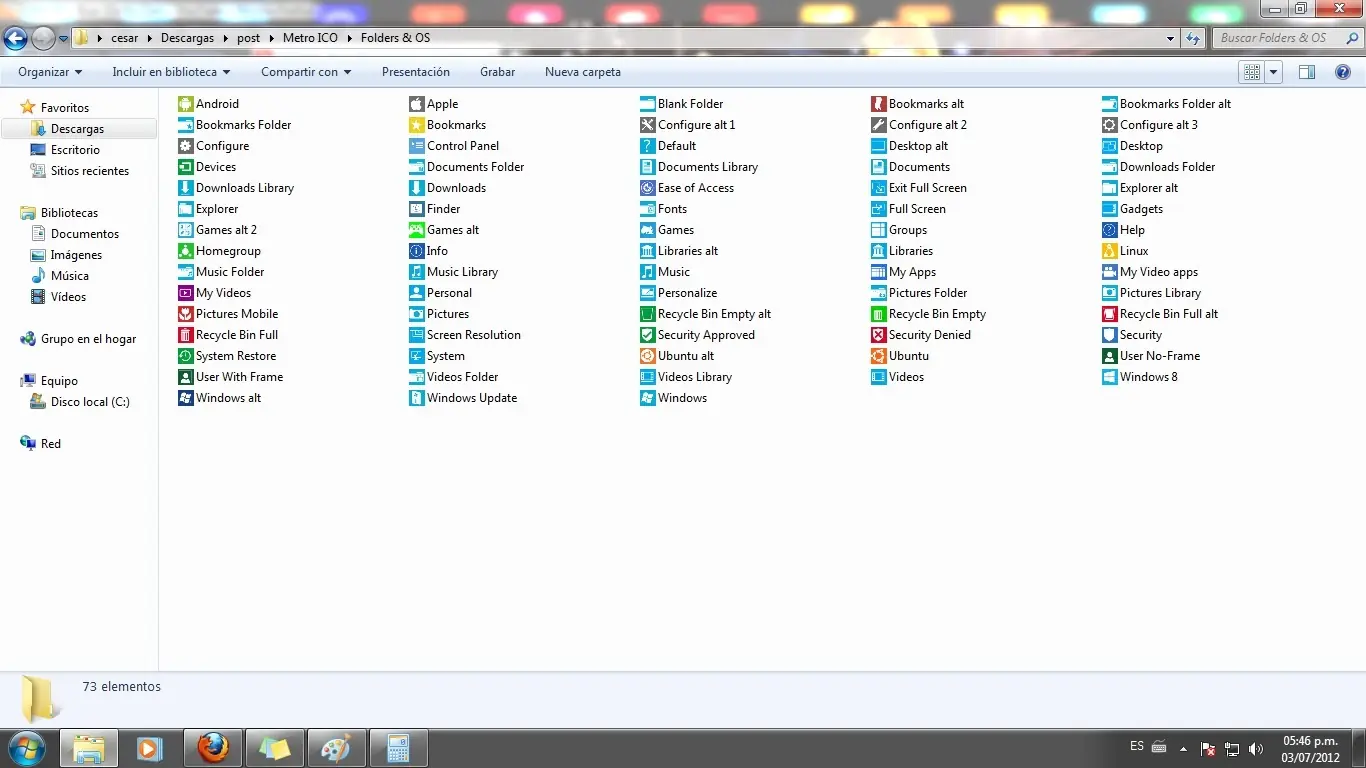Open Firefox from the taskbar
1366x768 pixels.
point(213,747)
